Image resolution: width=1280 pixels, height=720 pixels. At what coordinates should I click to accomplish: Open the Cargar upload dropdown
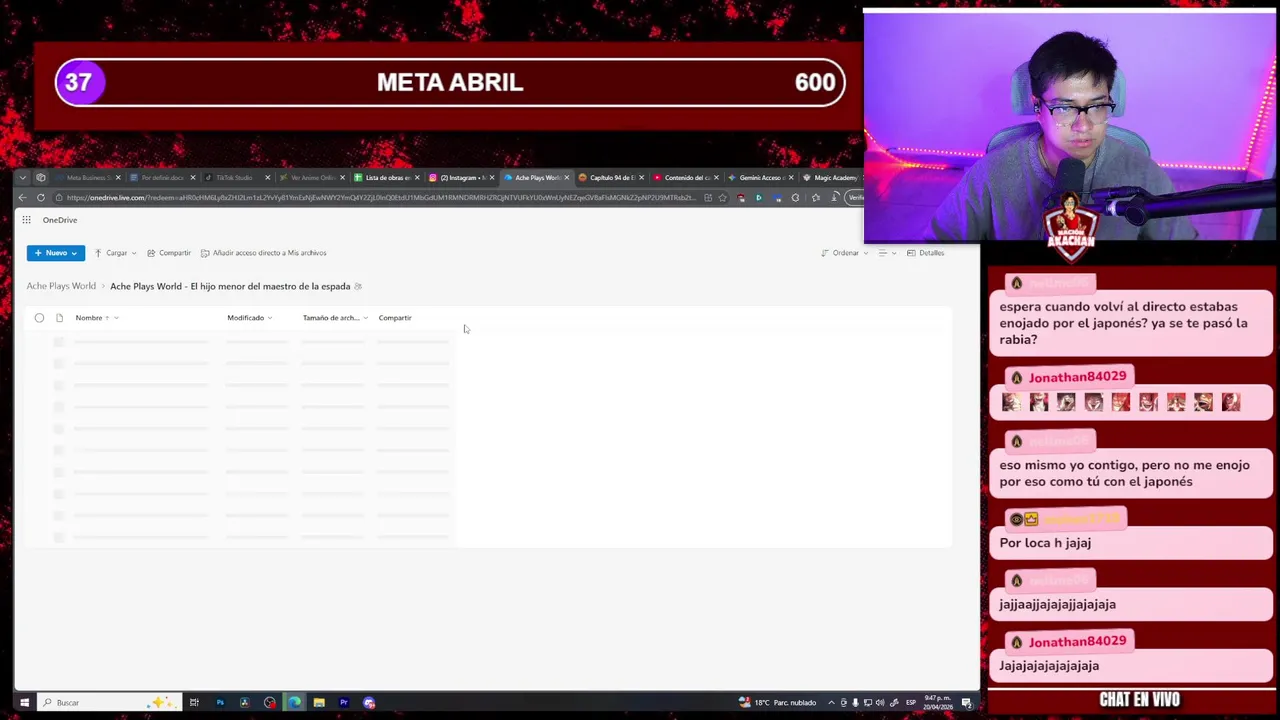pos(115,253)
